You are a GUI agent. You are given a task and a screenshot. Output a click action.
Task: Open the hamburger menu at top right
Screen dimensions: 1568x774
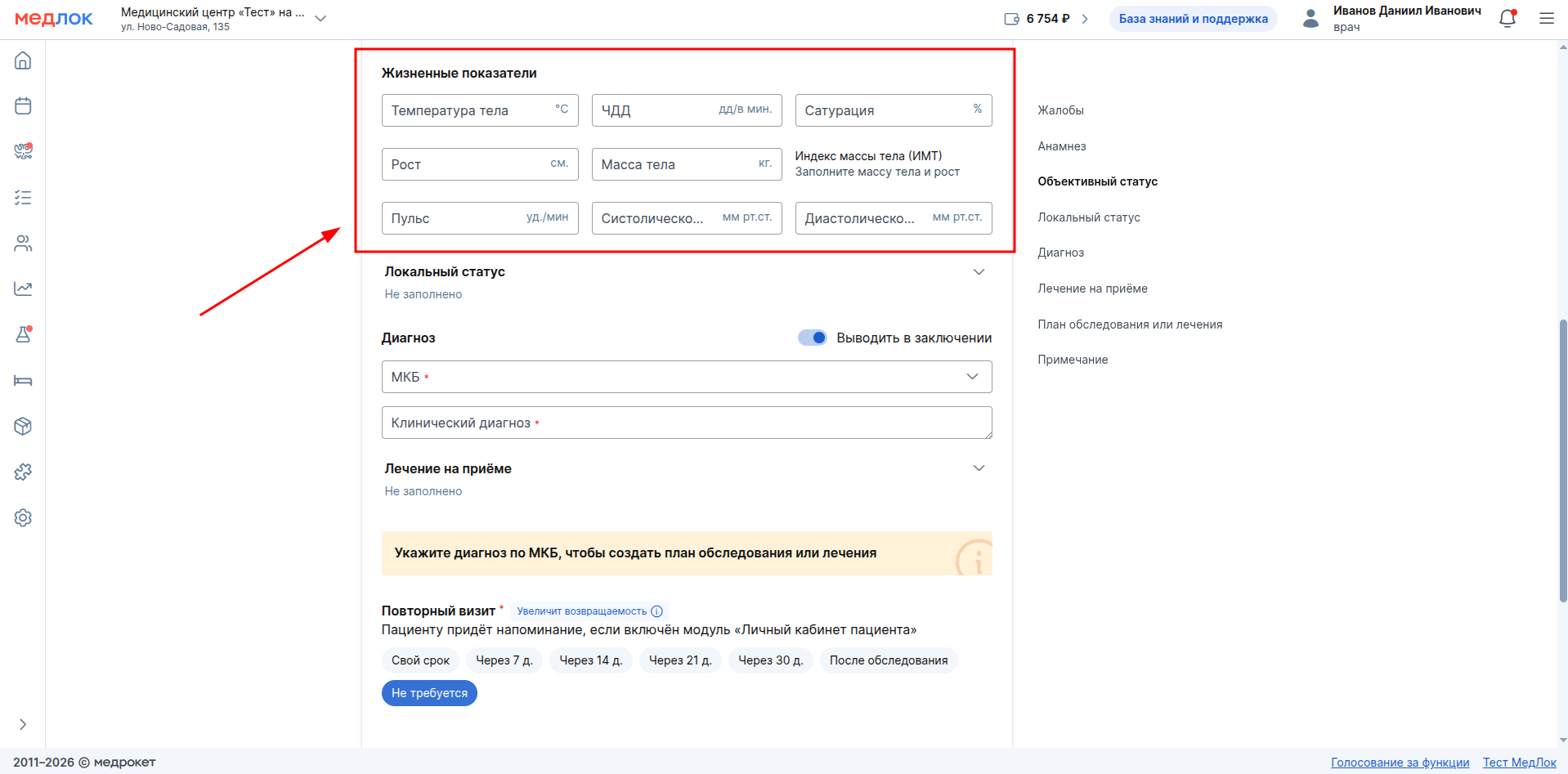(1546, 19)
